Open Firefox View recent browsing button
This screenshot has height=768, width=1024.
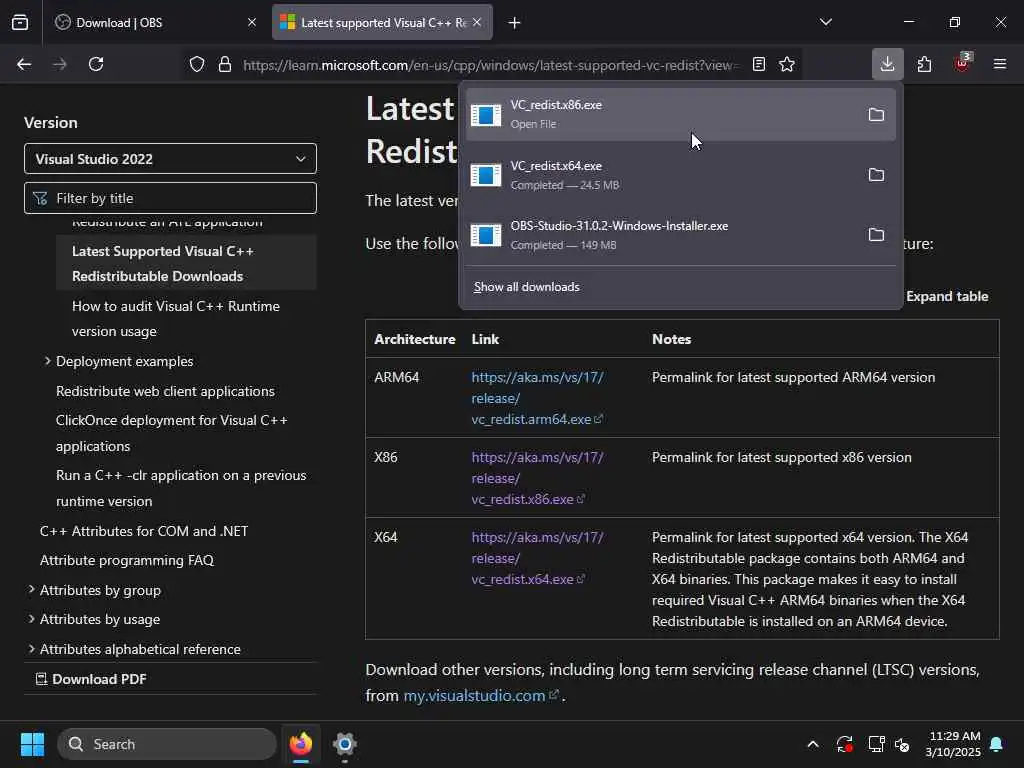[x=20, y=22]
